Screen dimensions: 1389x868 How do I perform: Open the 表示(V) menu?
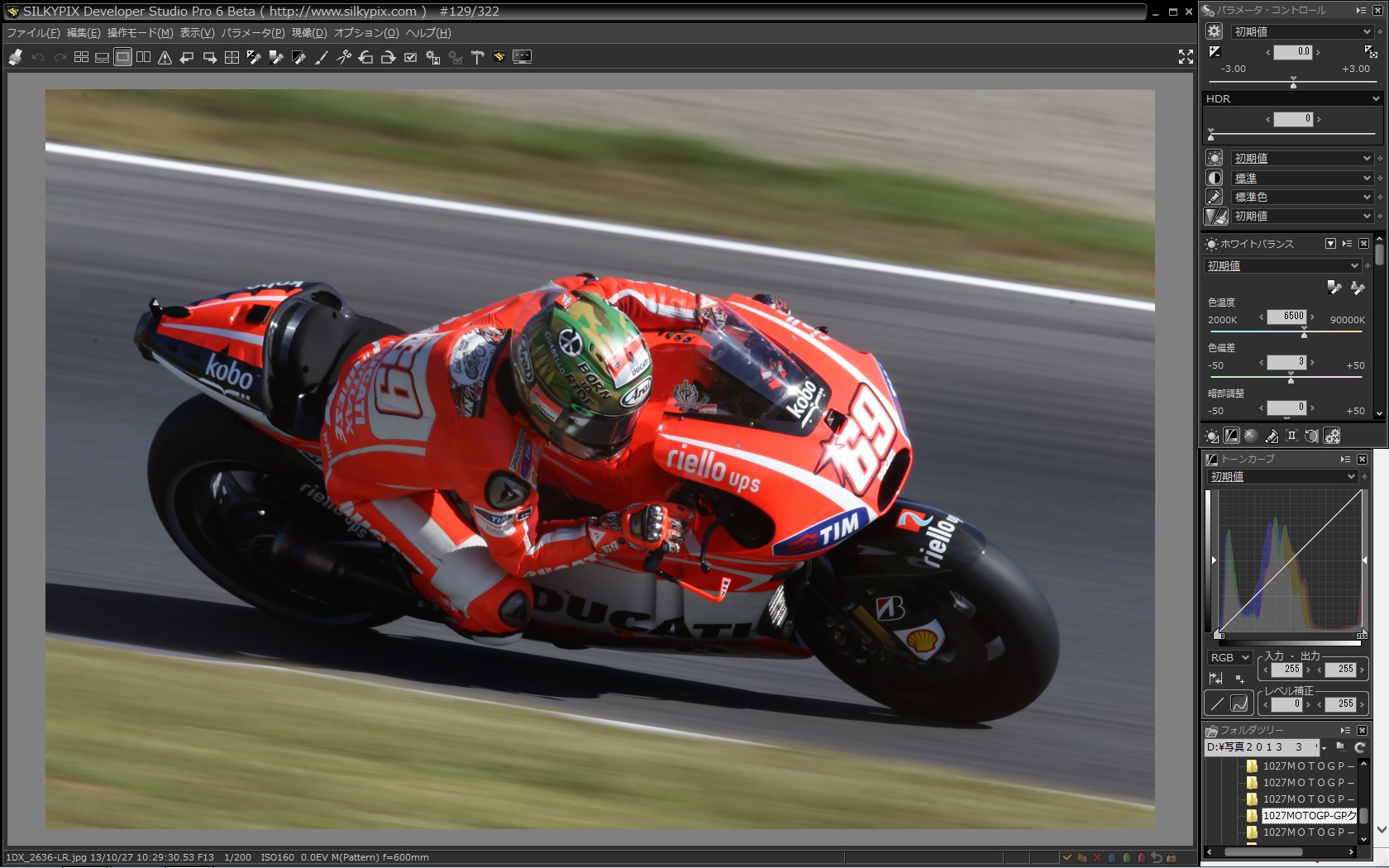(197, 33)
